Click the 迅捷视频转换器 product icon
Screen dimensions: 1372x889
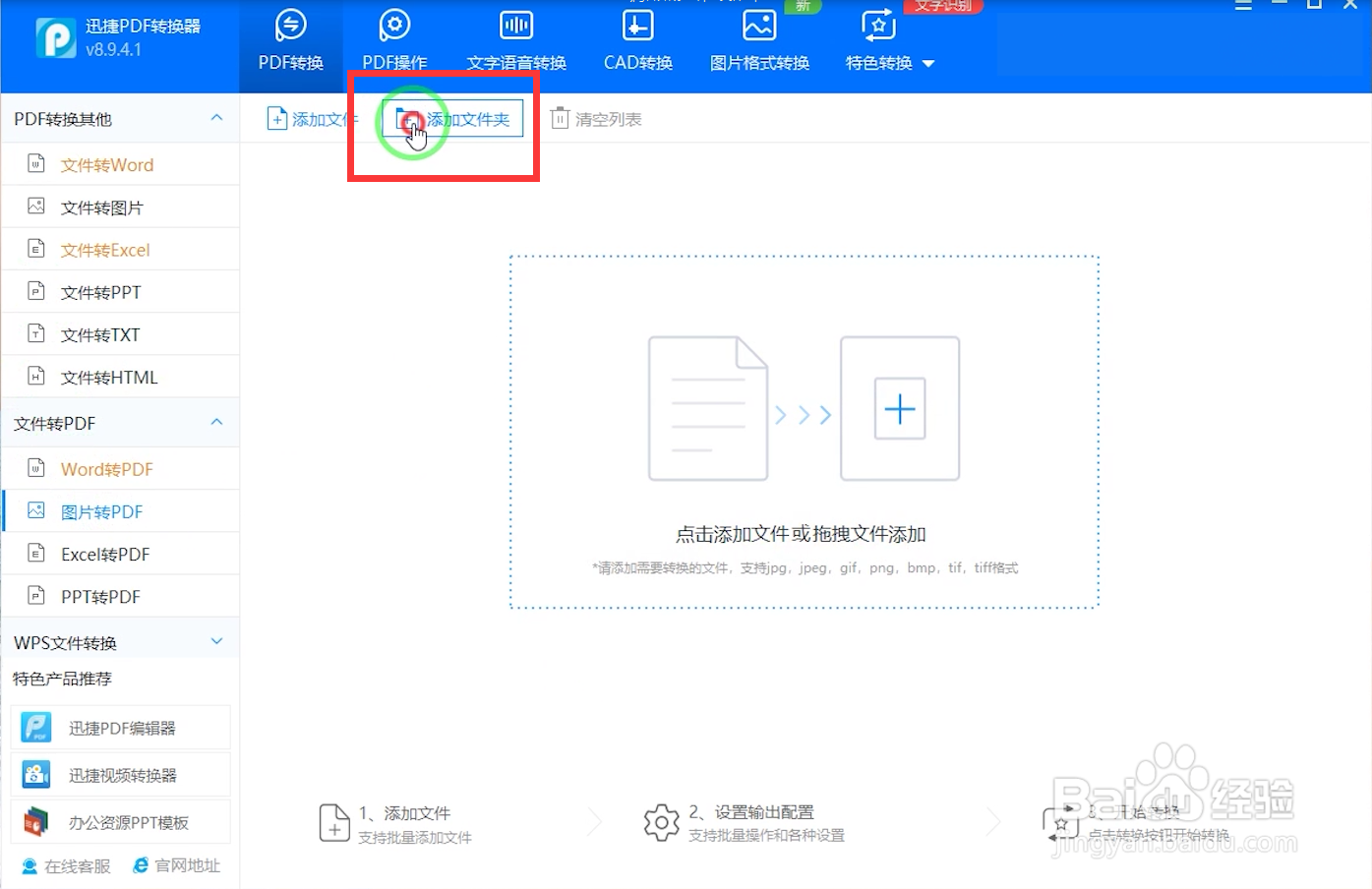pos(36,775)
